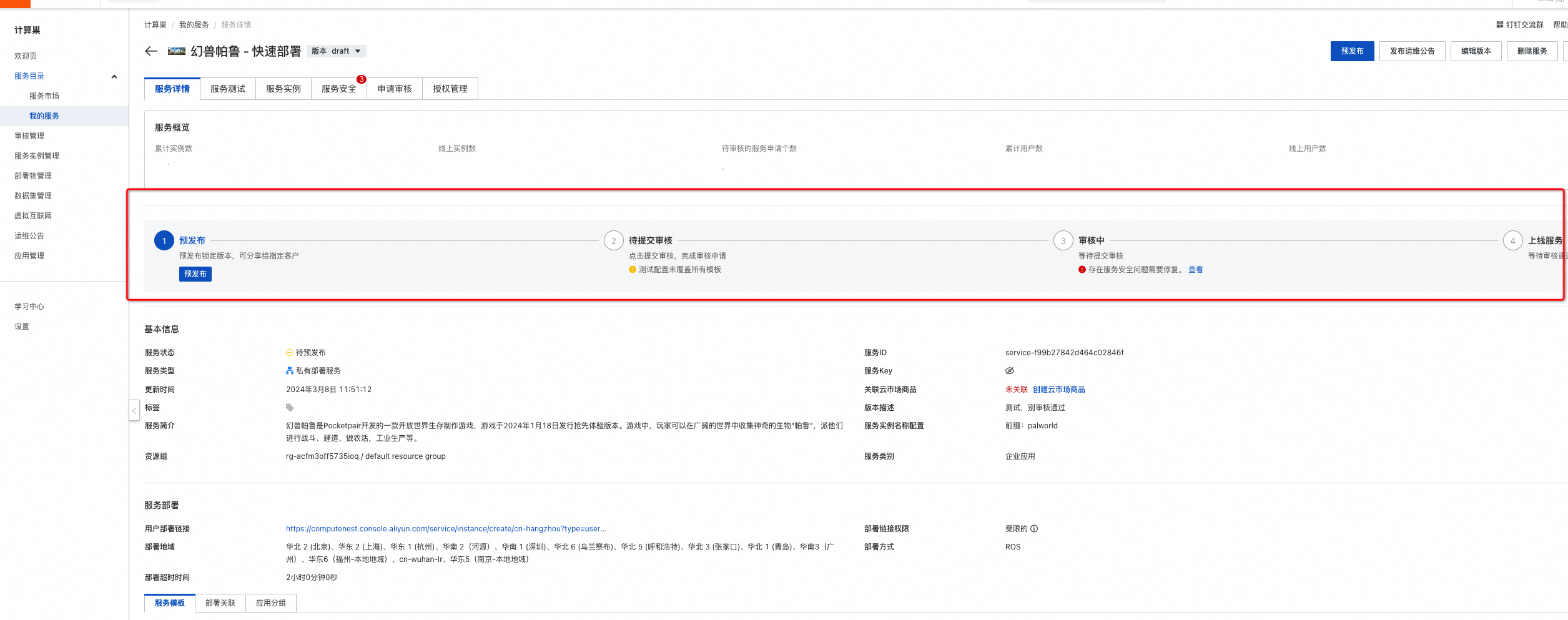Click the 预发布 button in the top toolbar
This screenshot has height=620, width=1568.
[1352, 51]
